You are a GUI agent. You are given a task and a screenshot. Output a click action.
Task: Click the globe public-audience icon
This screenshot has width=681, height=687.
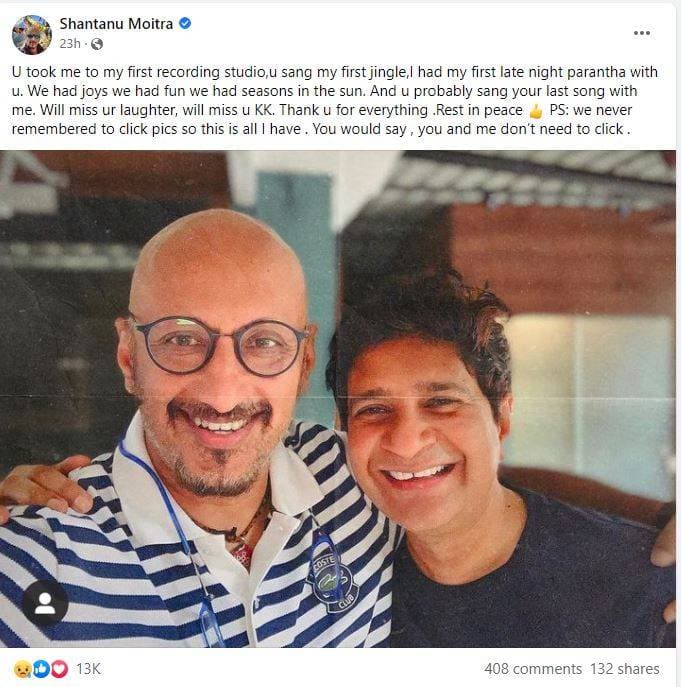[x=96, y=44]
